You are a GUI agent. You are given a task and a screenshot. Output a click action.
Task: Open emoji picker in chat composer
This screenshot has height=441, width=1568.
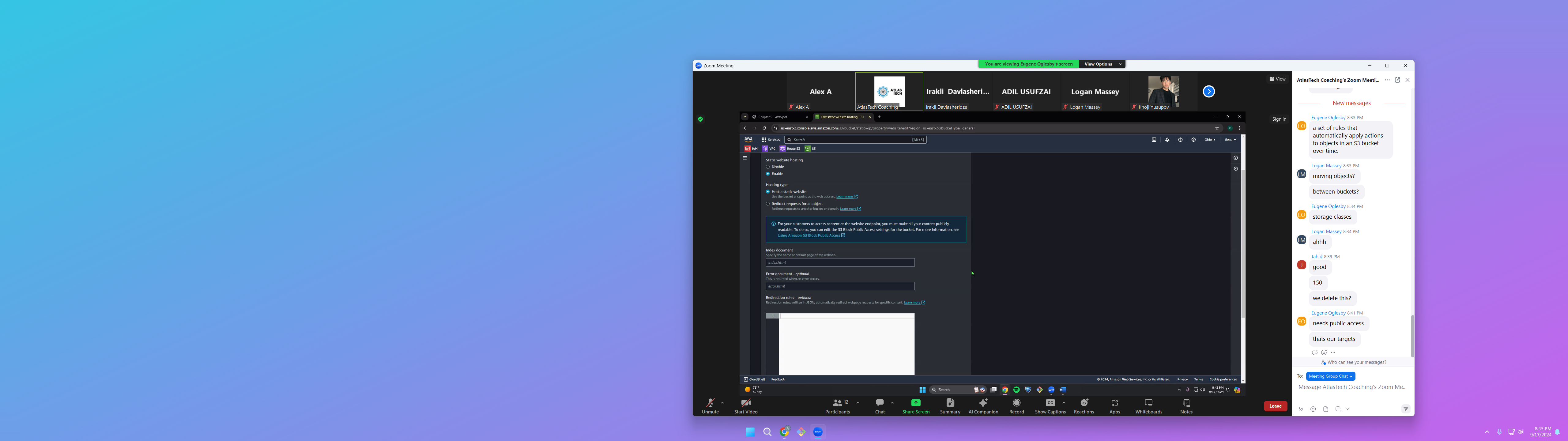tap(1313, 409)
